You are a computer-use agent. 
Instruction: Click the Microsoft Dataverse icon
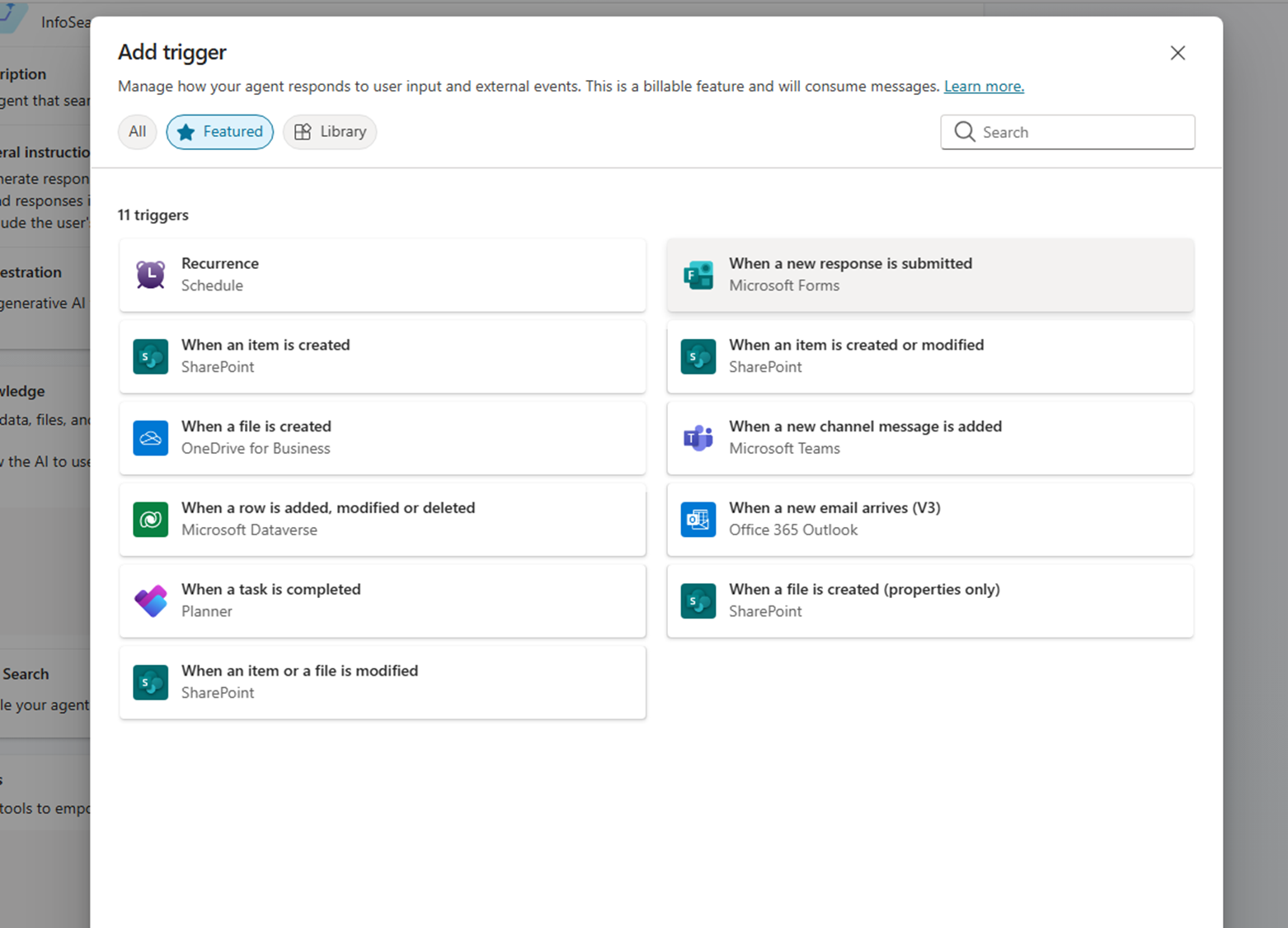tap(151, 520)
